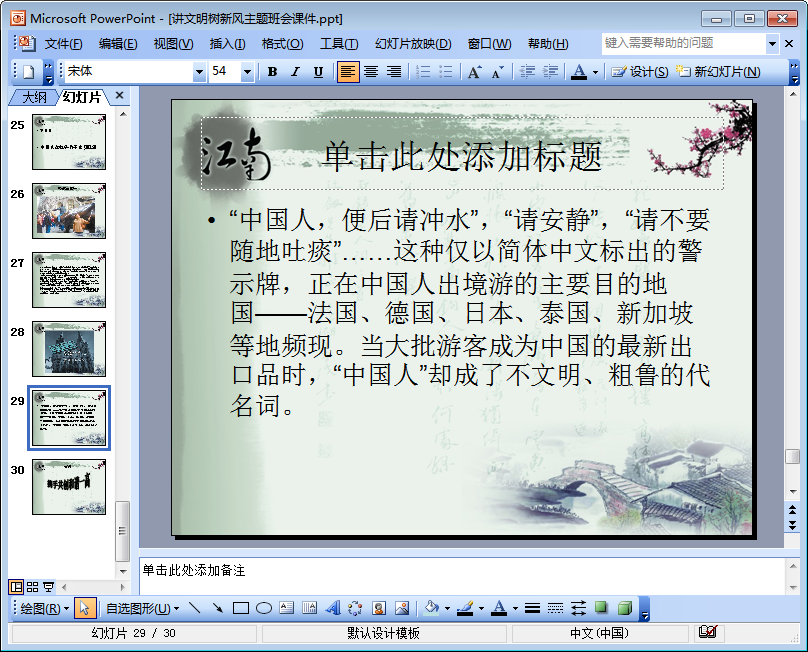Open 自选图形(U) AutoShapes dropdown
The width and height of the screenshot is (808, 652).
pos(142,609)
